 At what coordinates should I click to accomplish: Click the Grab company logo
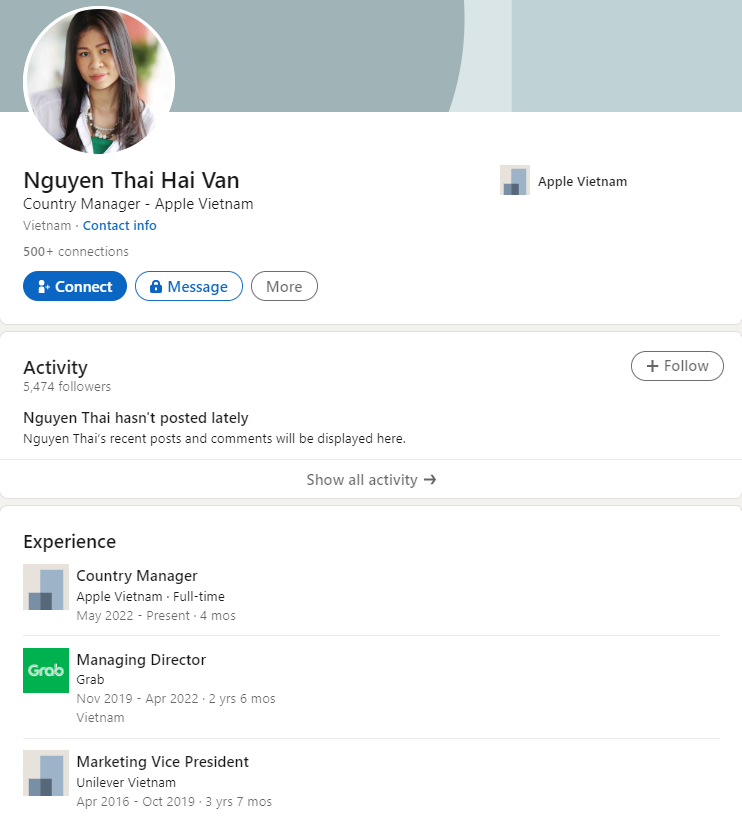[x=46, y=670]
